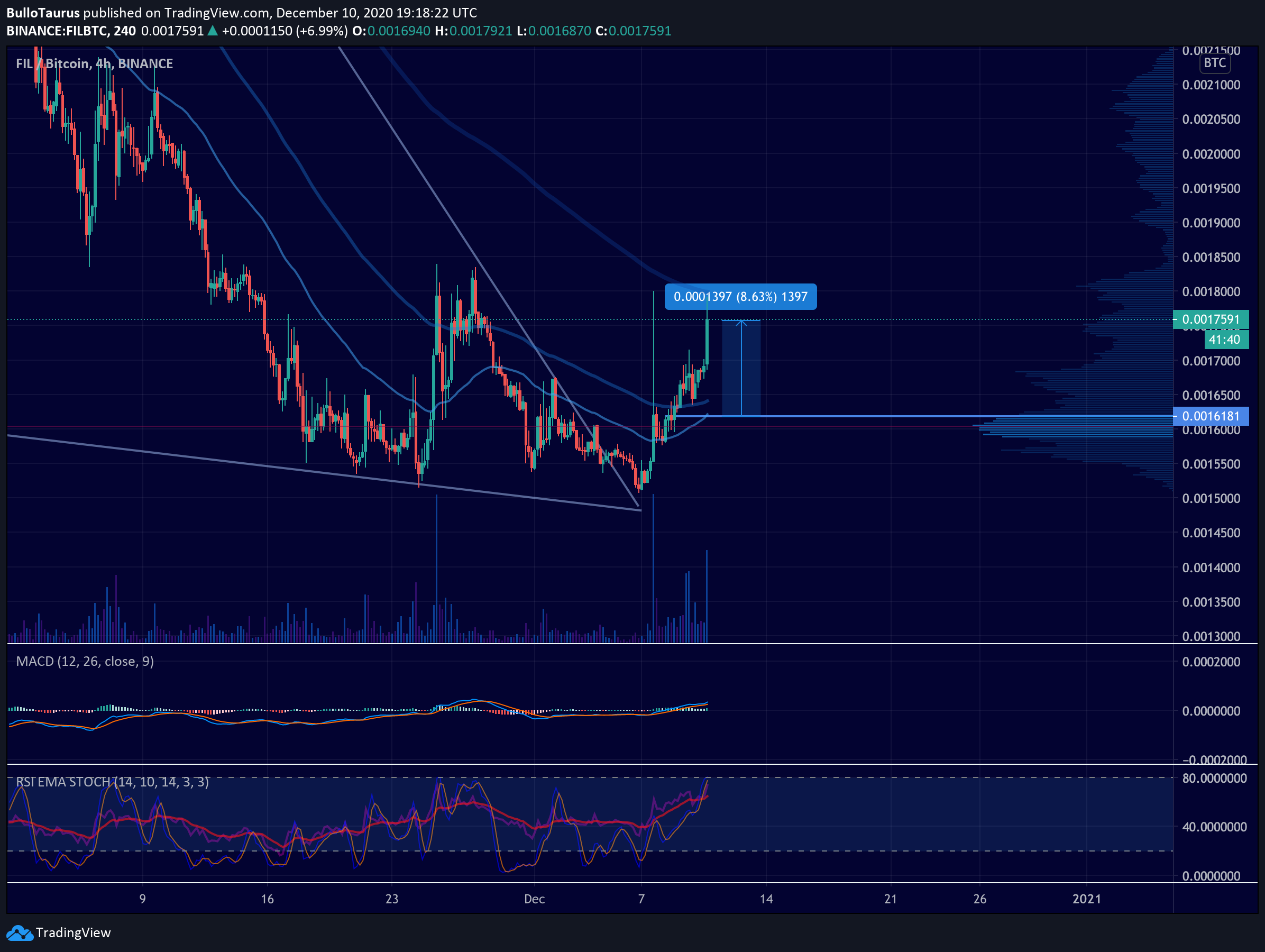Select the 0.0016181 horizontal line price label
Screen dimensions: 1265x952
click(1211, 416)
